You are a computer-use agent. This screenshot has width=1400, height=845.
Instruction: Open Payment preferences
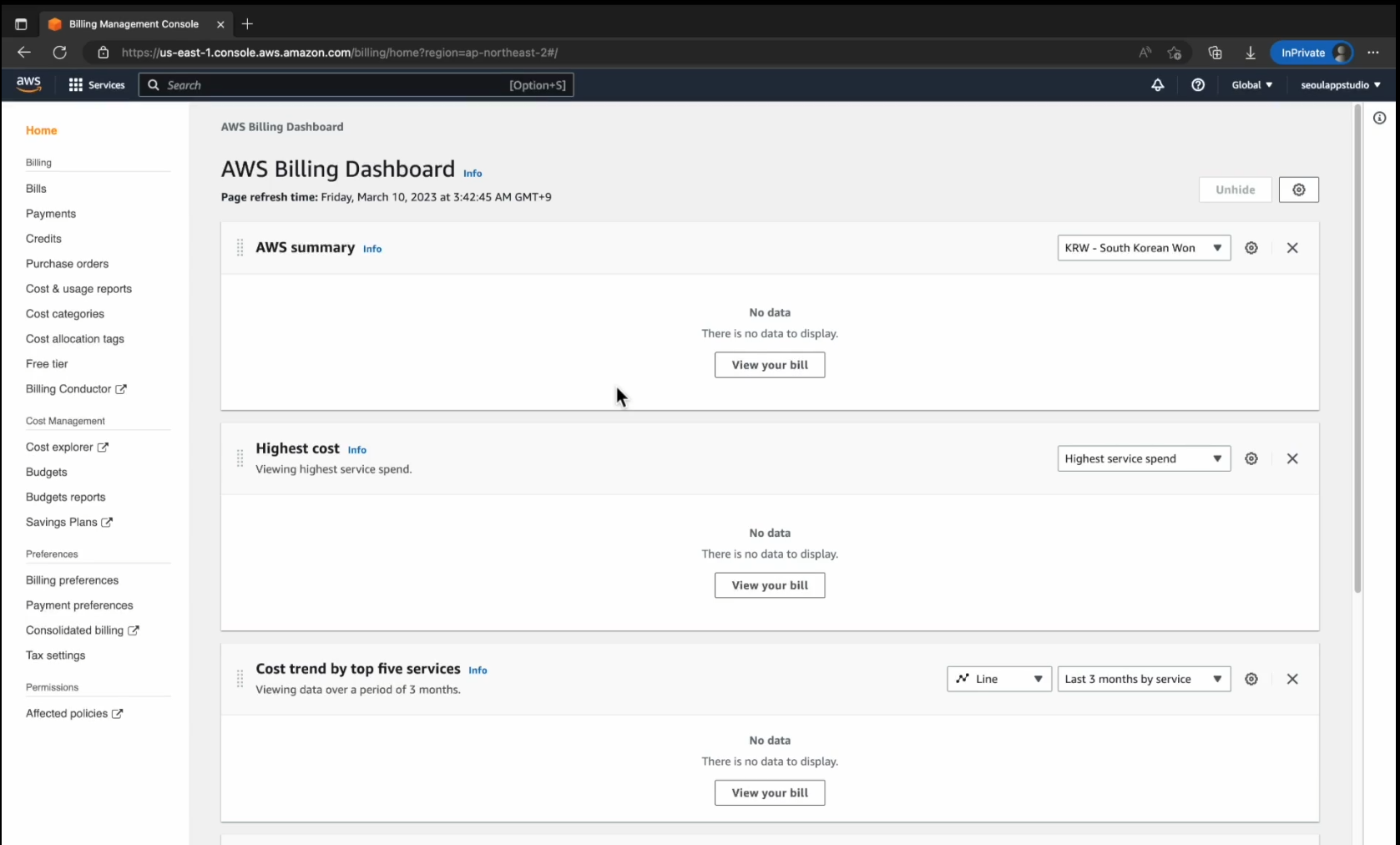click(x=79, y=605)
